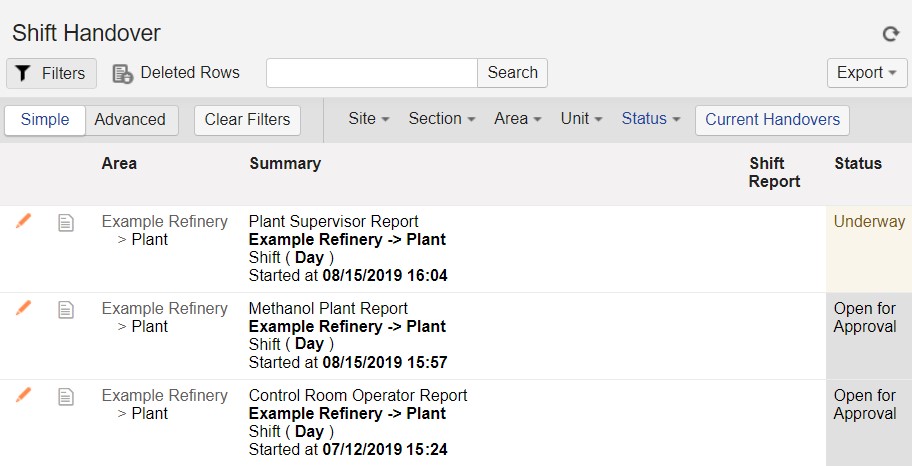Edit the Plant Supervisor Report with pencil icon
This screenshot has width=912, height=466.
(23, 221)
